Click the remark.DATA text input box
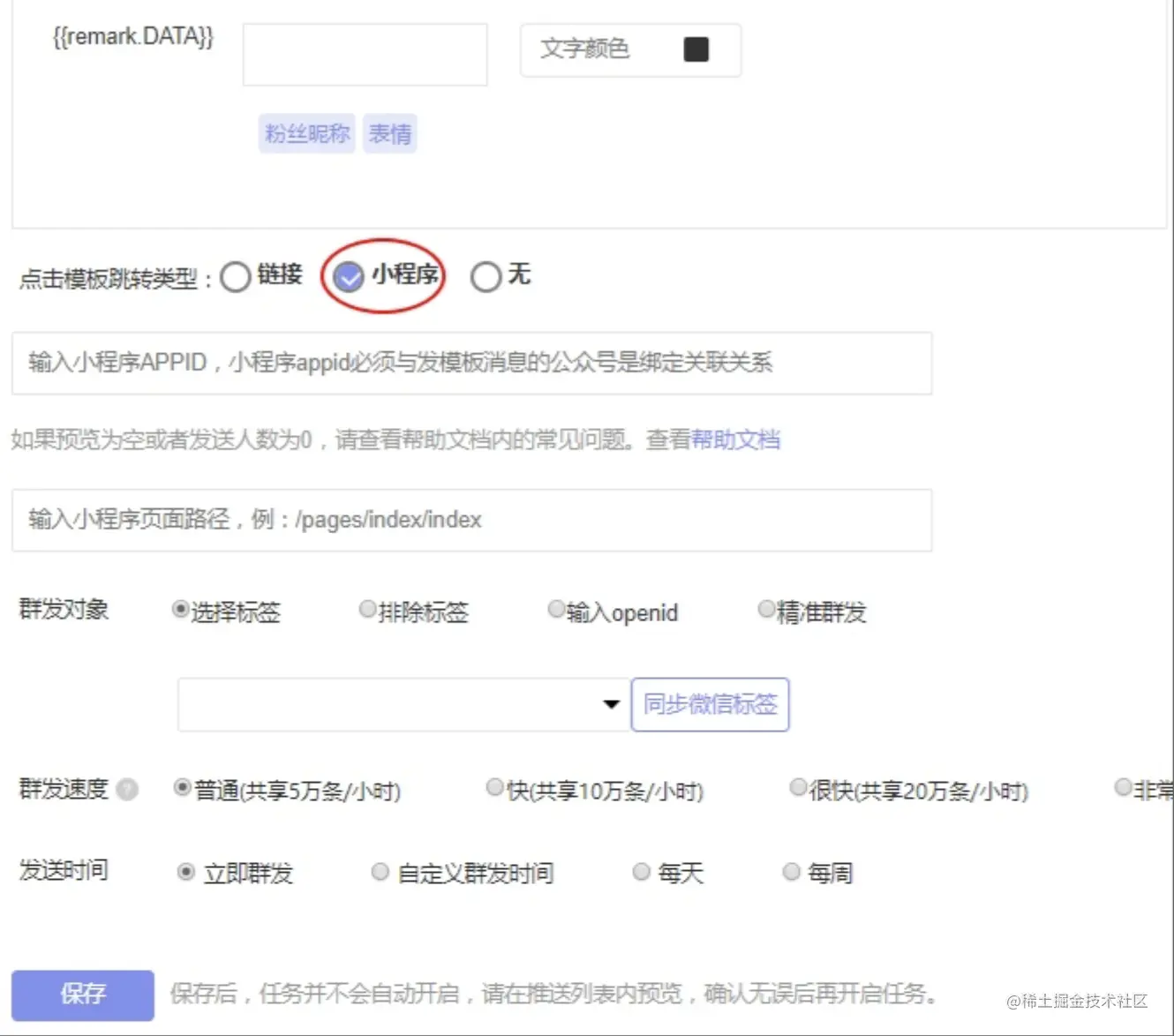This screenshot has width=1174, height=1036. (365, 54)
